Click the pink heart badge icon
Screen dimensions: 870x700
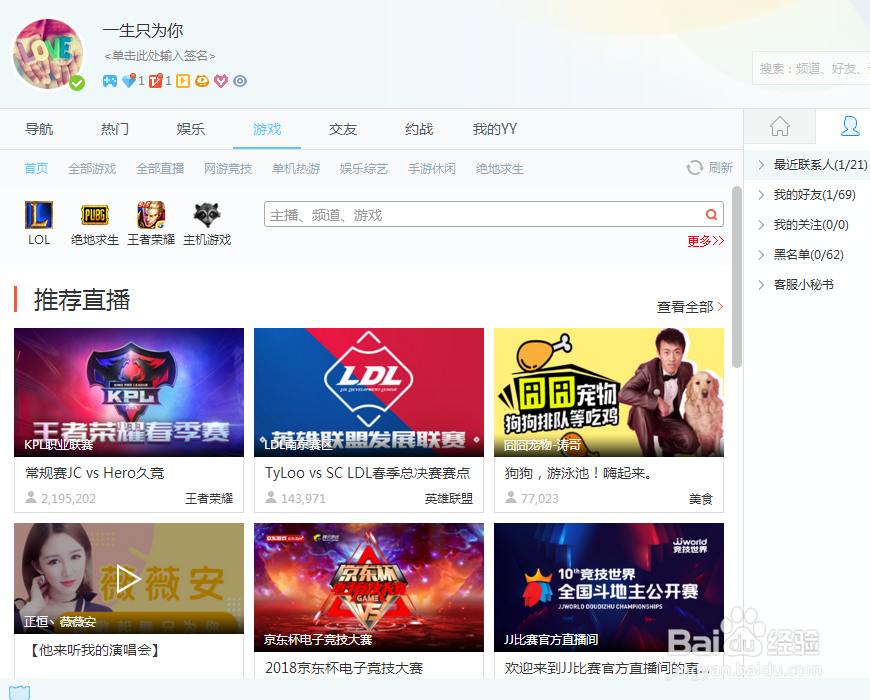(x=221, y=82)
